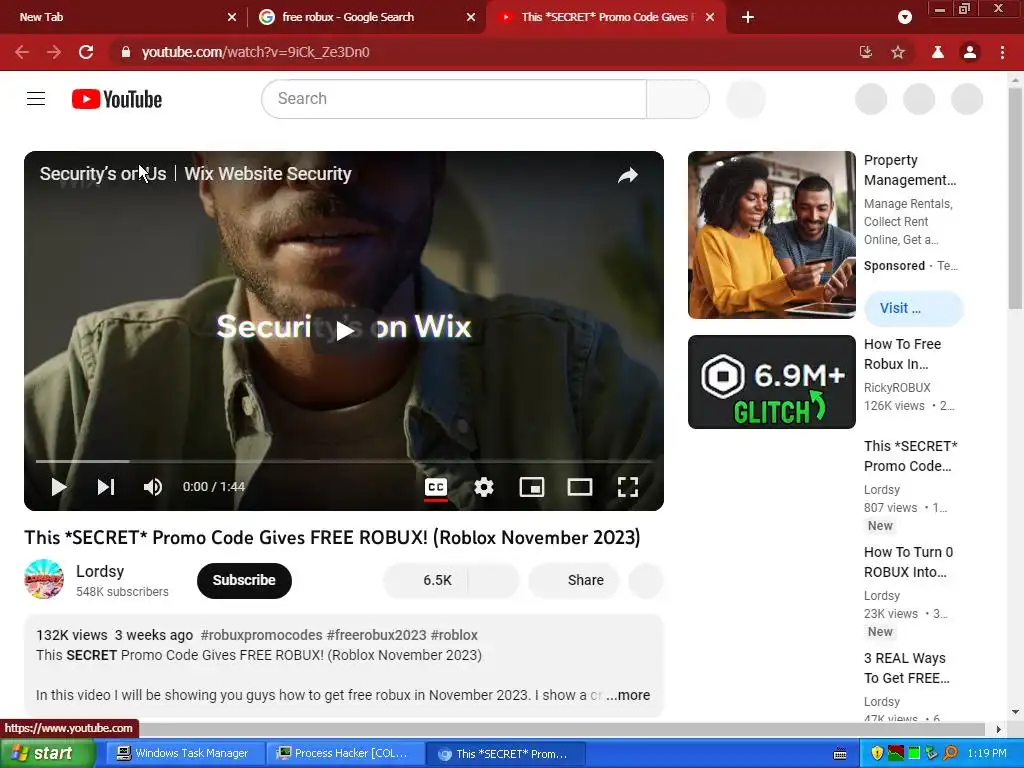Open the Lordsy channel name link
Screen dimensions: 1024x768
(x=100, y=571)
